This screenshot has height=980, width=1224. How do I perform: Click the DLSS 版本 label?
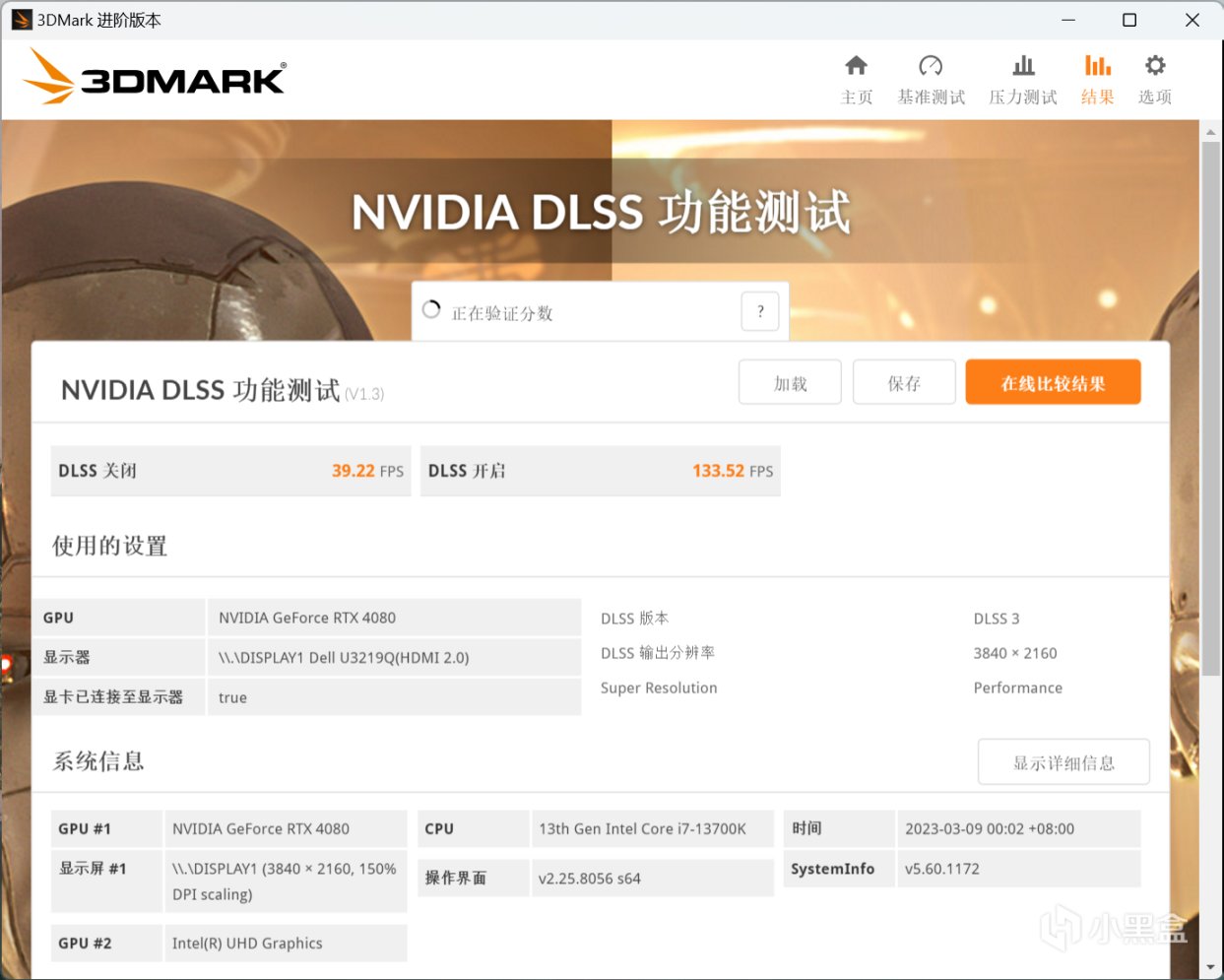point(634,619)
